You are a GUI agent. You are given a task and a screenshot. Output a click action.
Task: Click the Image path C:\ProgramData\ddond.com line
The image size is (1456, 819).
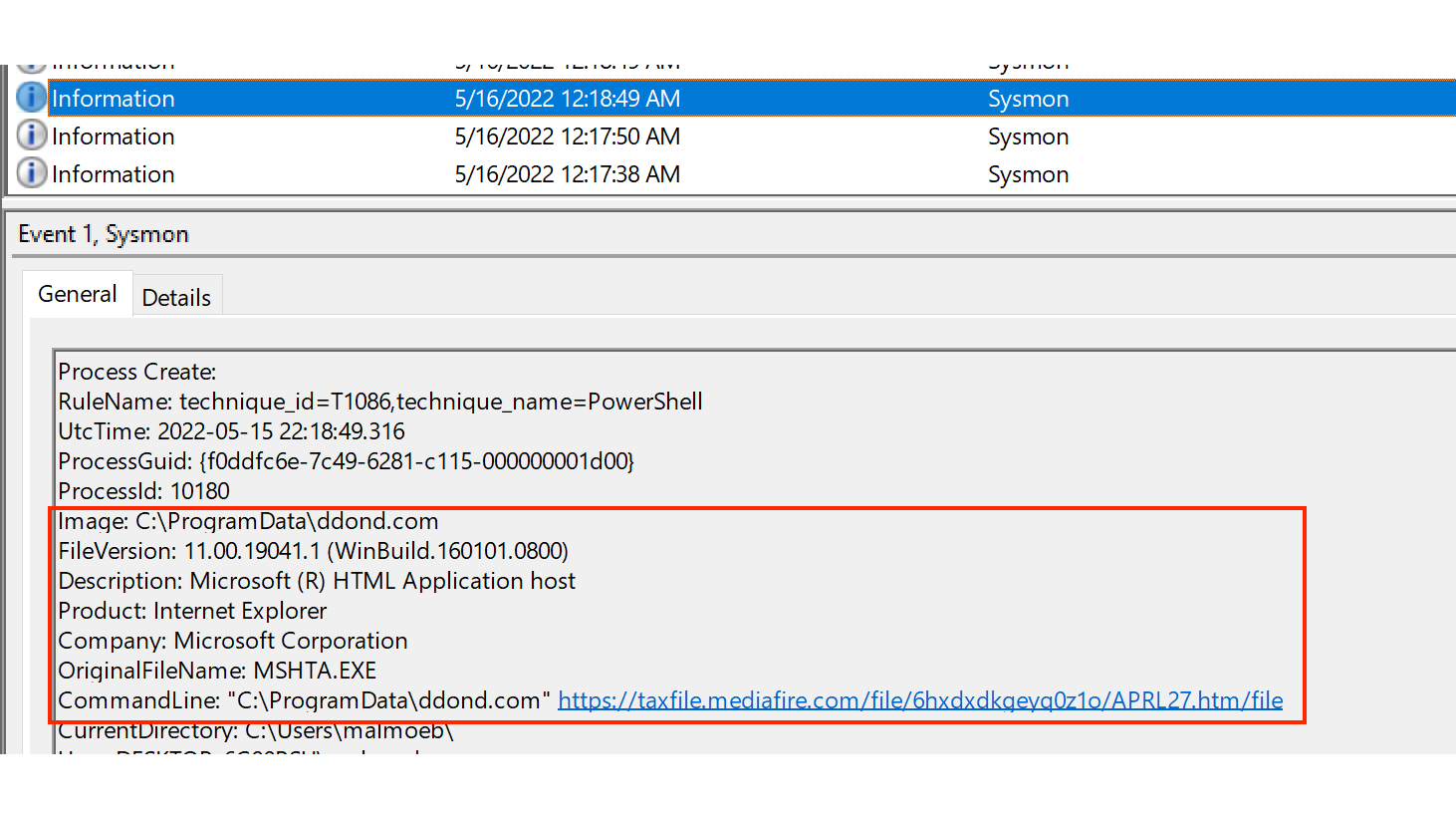coord(247,520)
